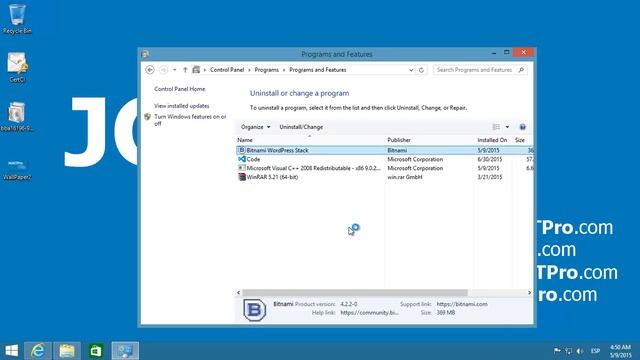Open Action Center flag tray icon
Viewport: 640px width, 360px height.
click(557, 351)
